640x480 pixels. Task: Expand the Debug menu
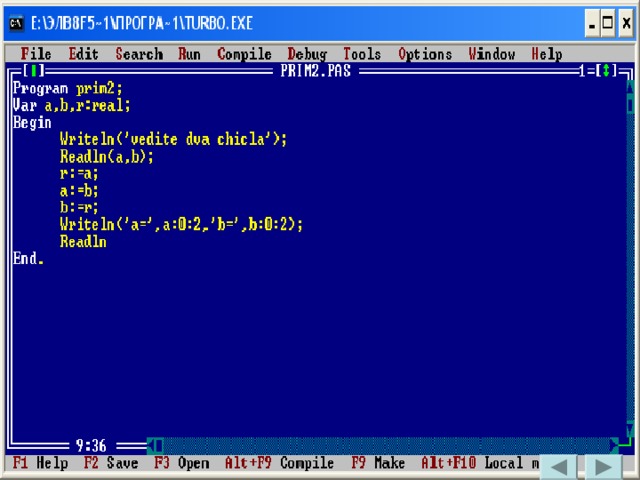pos(307,54)
